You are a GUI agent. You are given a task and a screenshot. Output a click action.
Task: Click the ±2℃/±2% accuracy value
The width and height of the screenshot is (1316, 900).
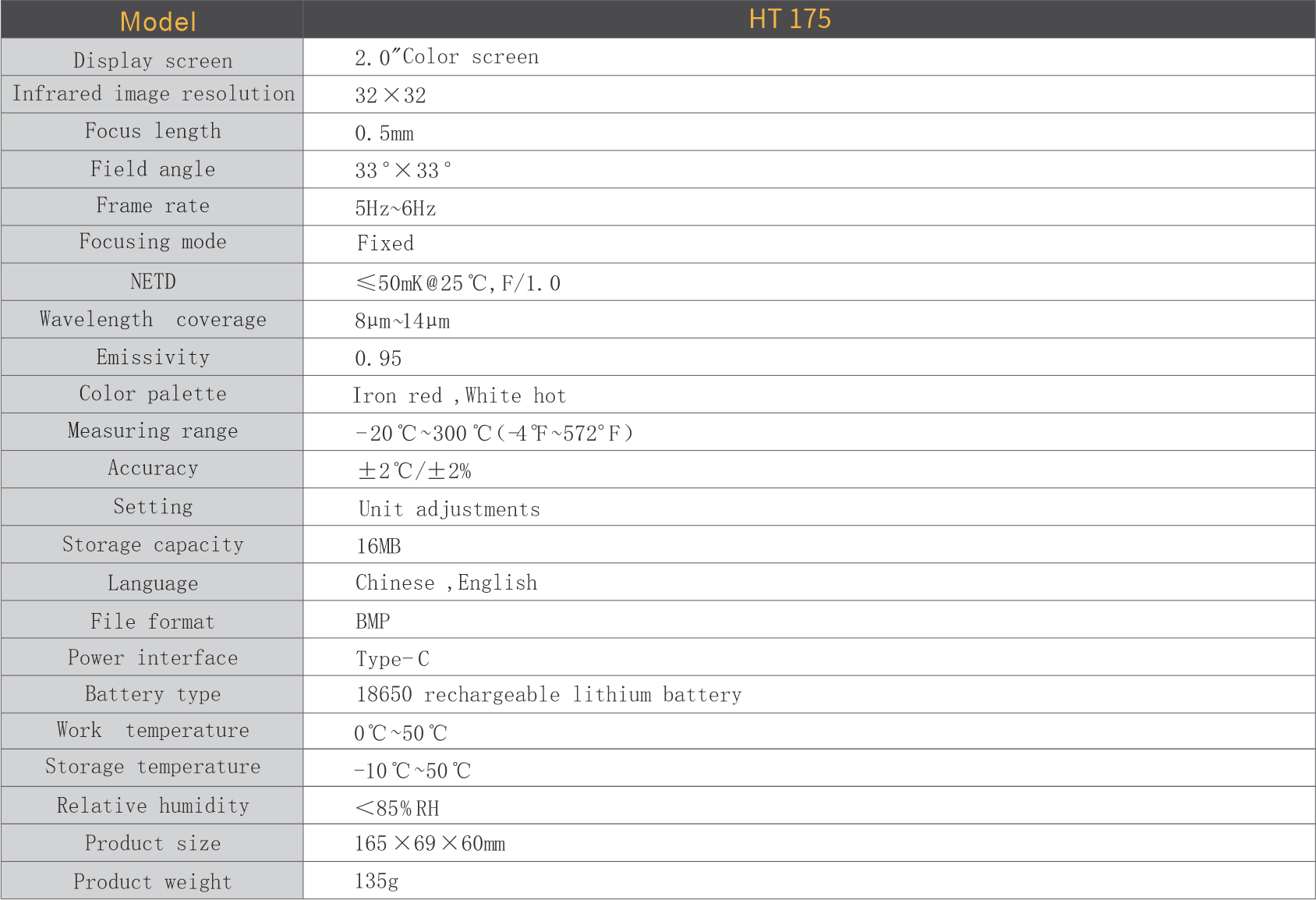tap(415, 471)
